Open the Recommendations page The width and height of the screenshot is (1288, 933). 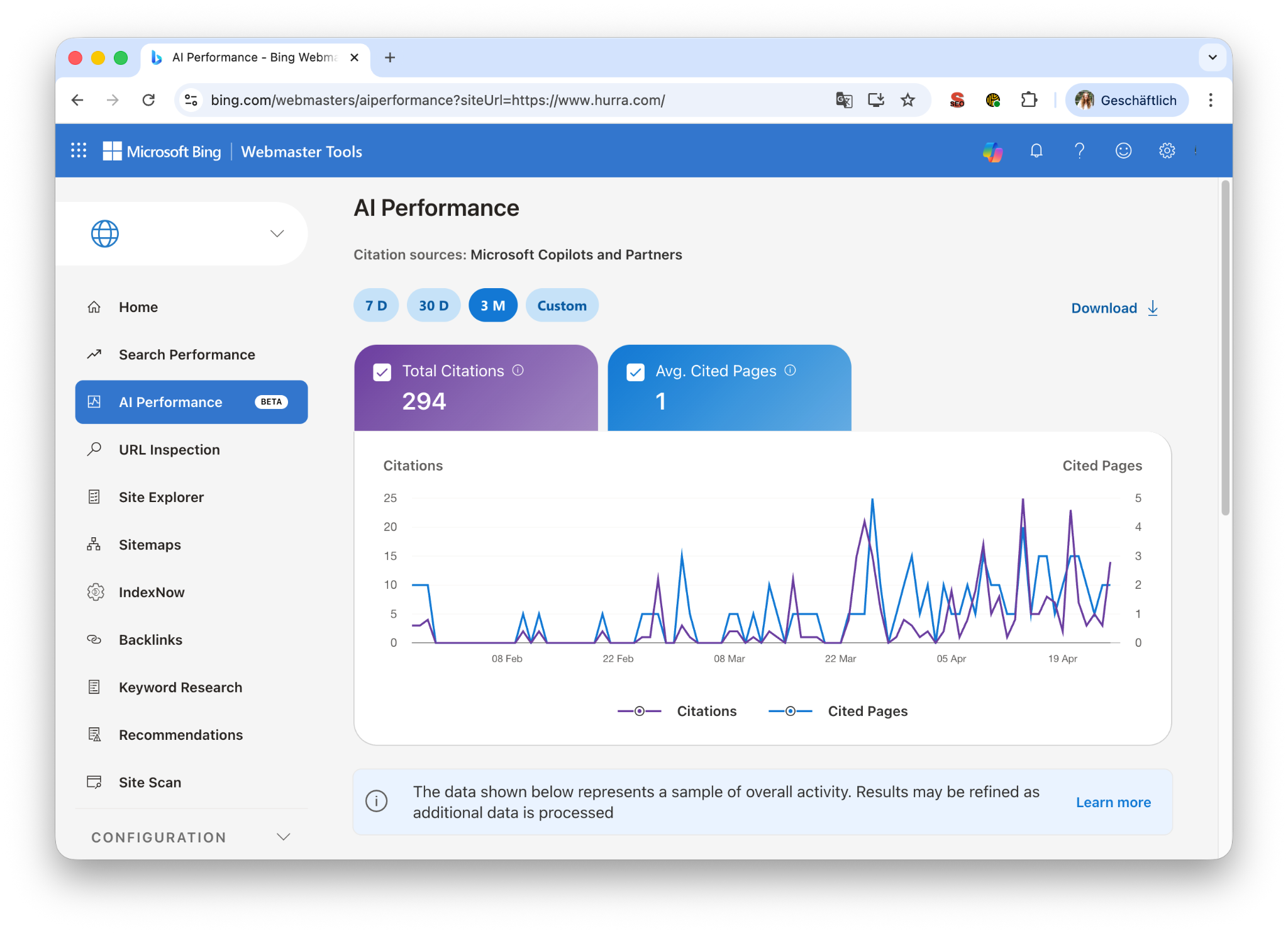pos(180,734)
